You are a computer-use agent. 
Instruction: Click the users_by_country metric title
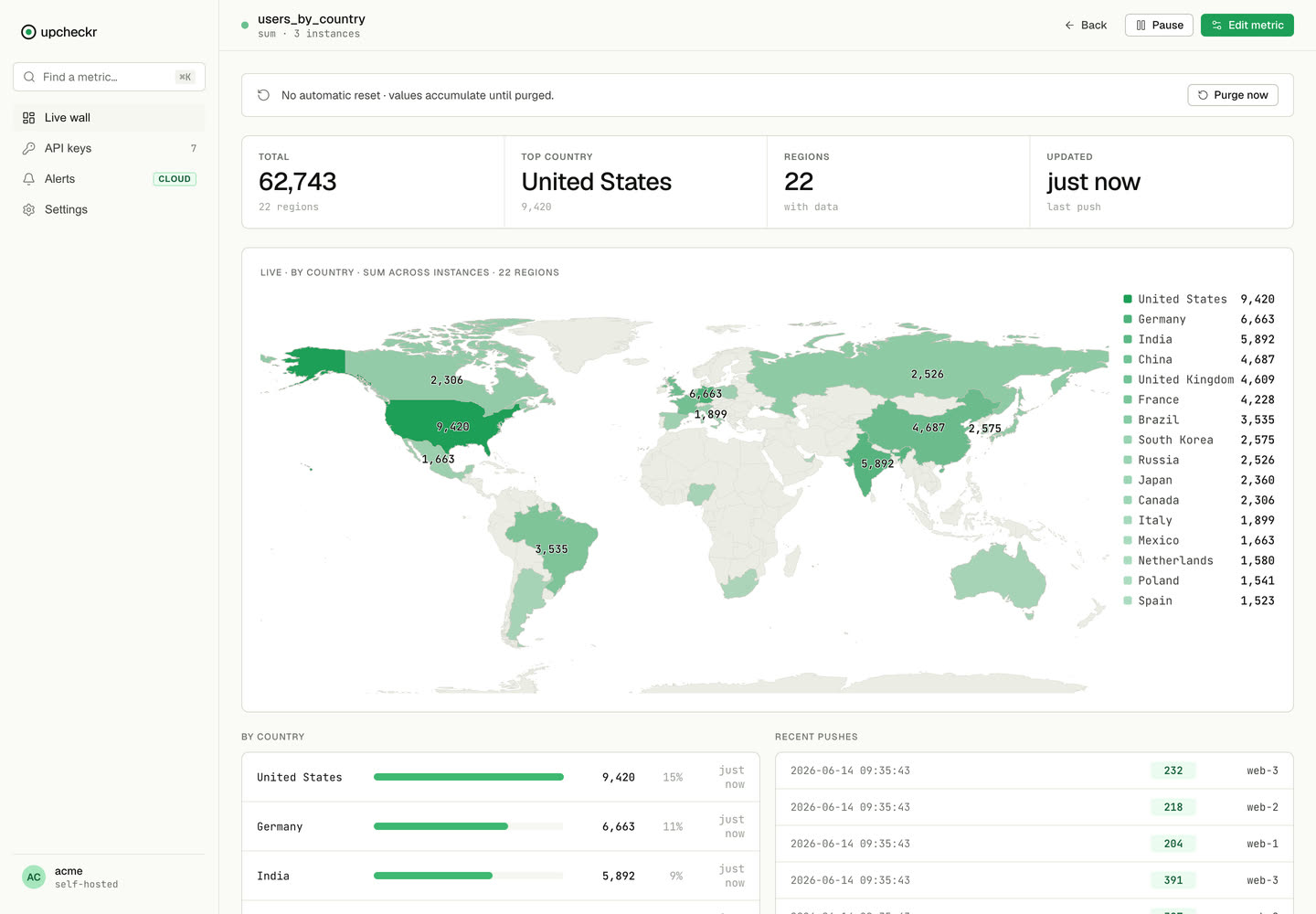312,19
